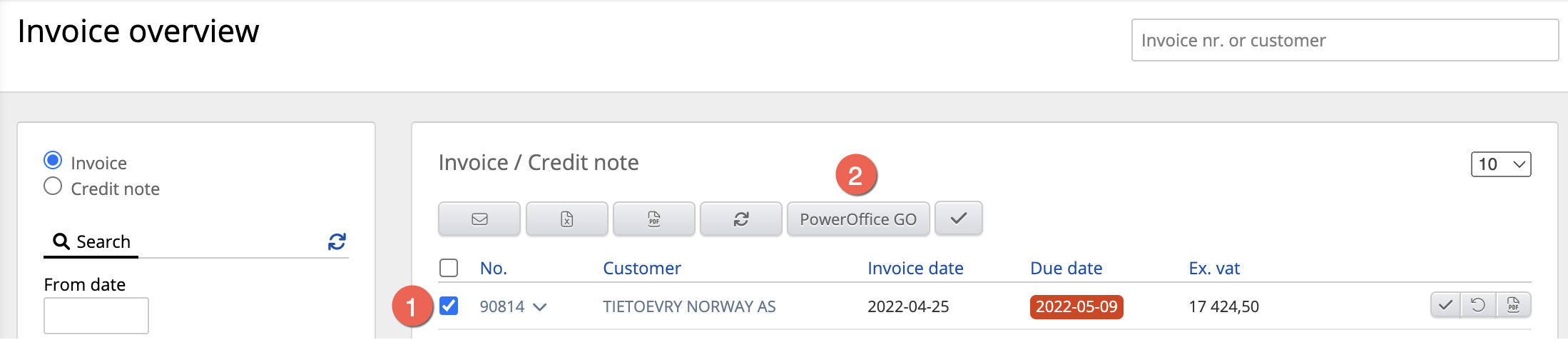Click the envelope email toolbar button
1568x340 pixels.
click(479, 219)
